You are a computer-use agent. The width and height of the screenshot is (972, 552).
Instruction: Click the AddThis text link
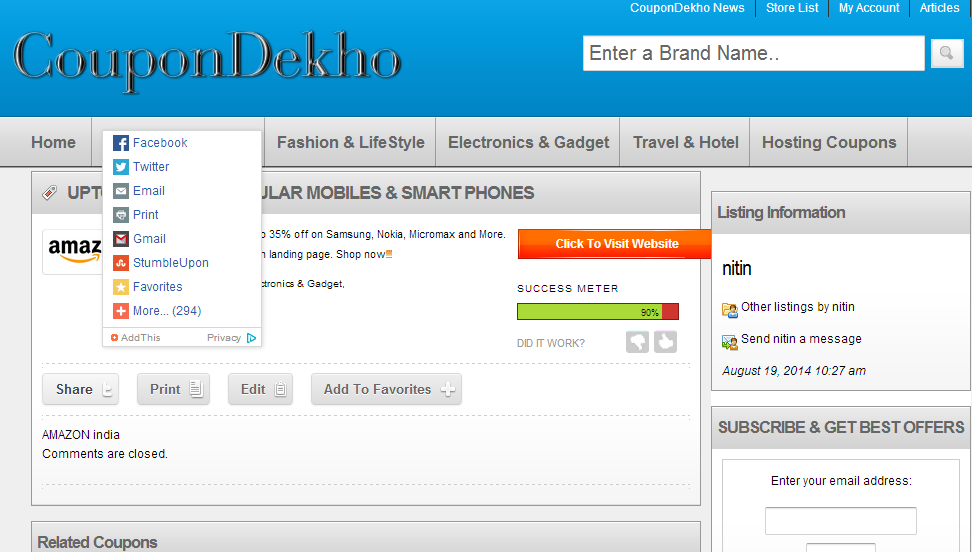(140, 338)
